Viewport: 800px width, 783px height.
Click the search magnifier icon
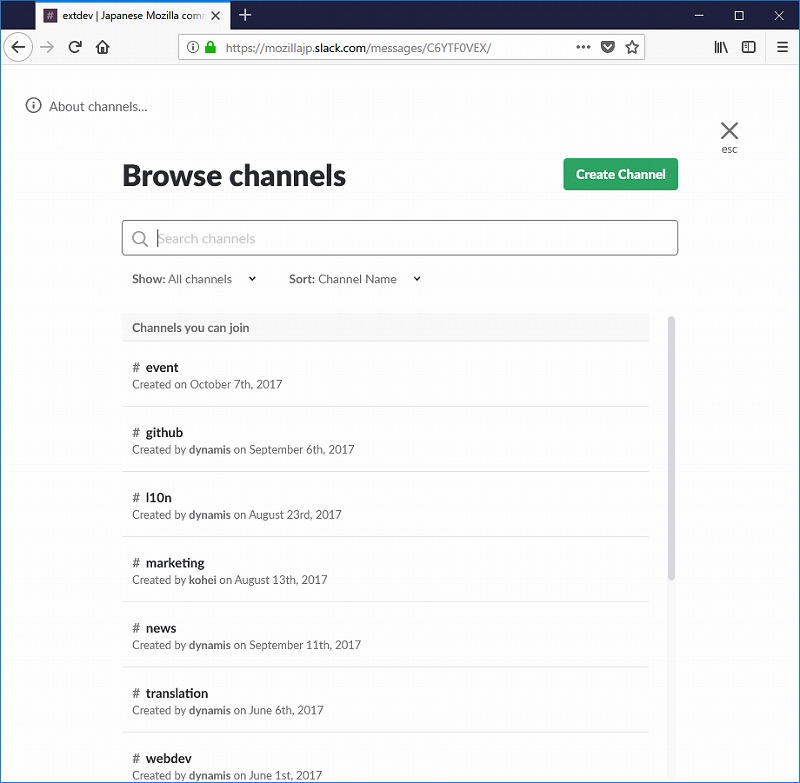tap(140, 238)
